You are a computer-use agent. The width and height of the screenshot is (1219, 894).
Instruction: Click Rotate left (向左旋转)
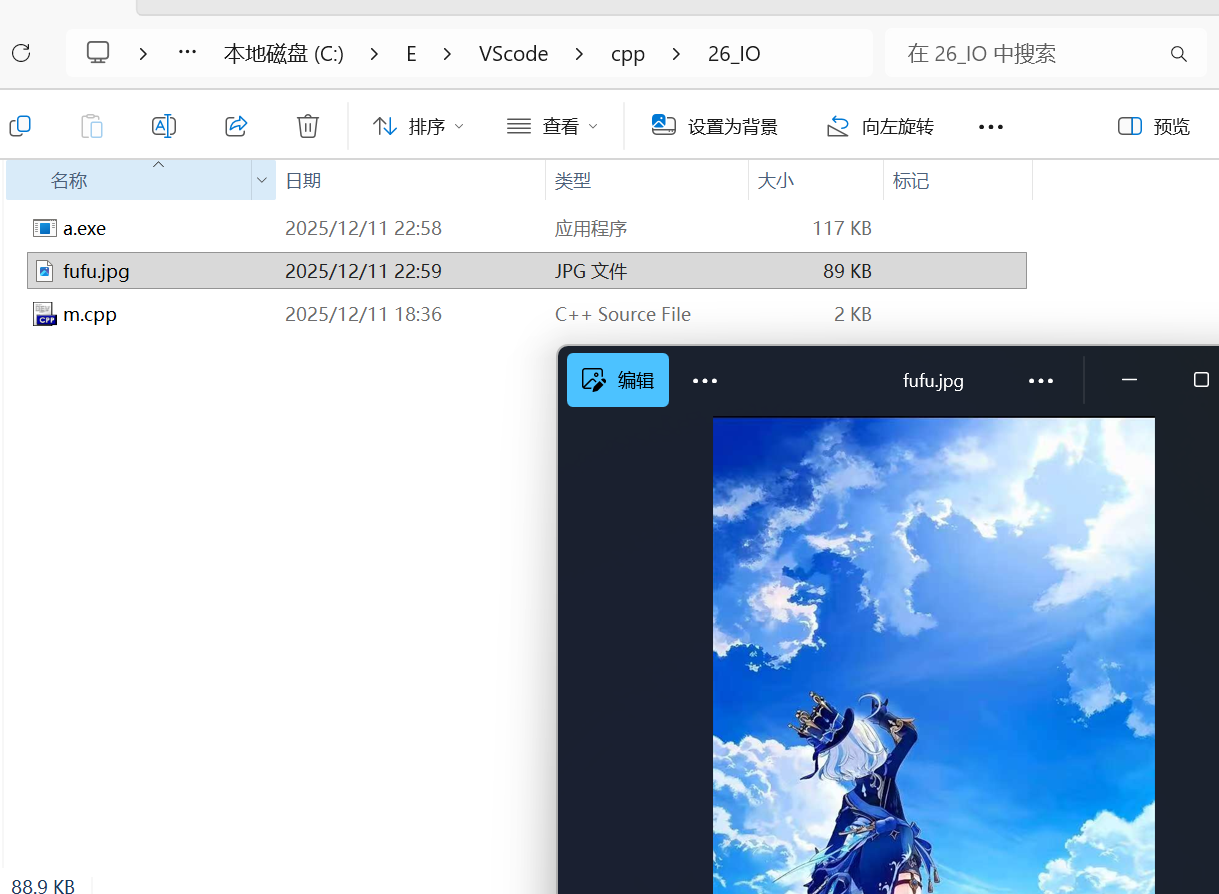880,126
